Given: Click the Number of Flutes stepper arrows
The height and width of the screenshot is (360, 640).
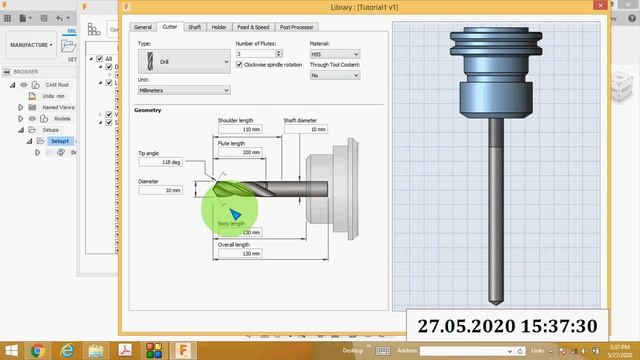Looking at the screenshot, I should point(279,53).
